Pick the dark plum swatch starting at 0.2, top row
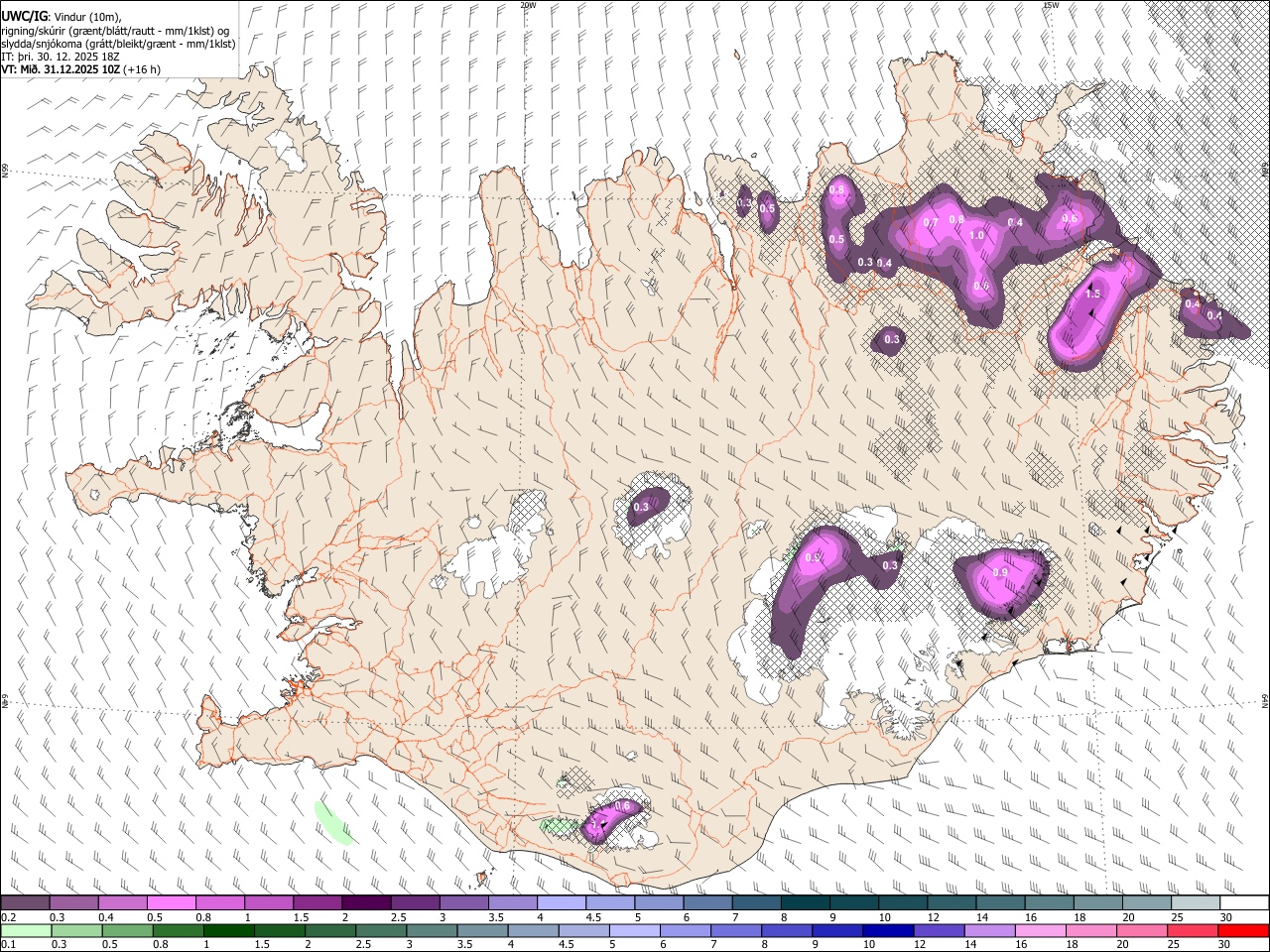Viewport: 1270px width, 952px height. tap(25, 903)
